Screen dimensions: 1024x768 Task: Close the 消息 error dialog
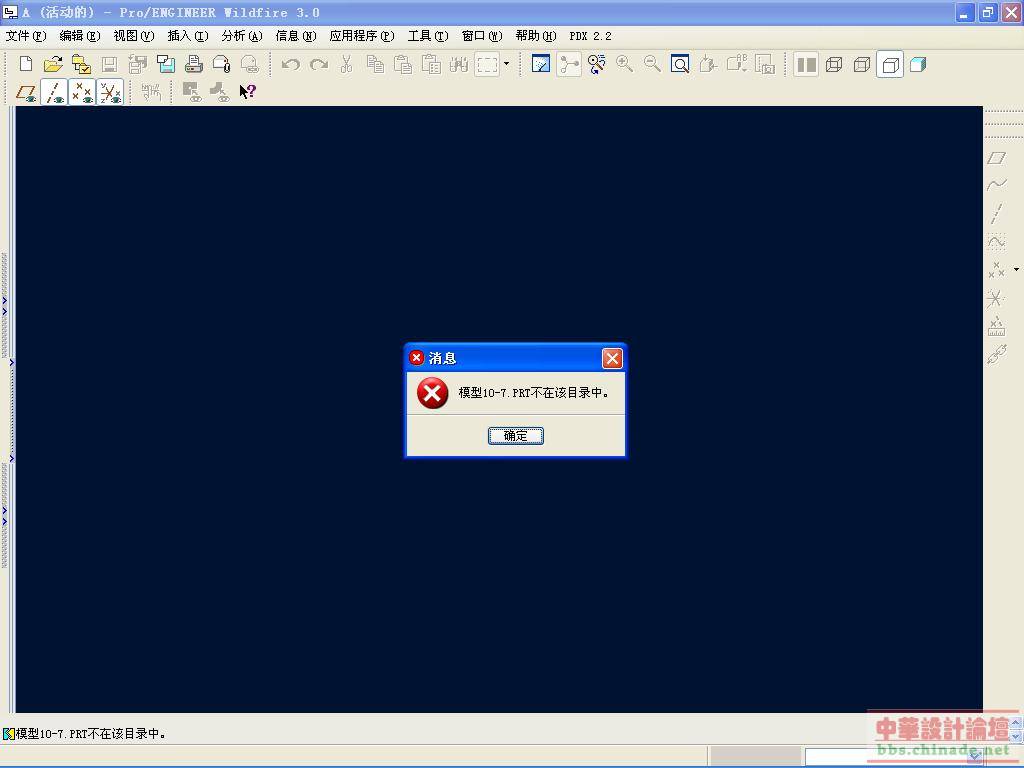(612, 358)
